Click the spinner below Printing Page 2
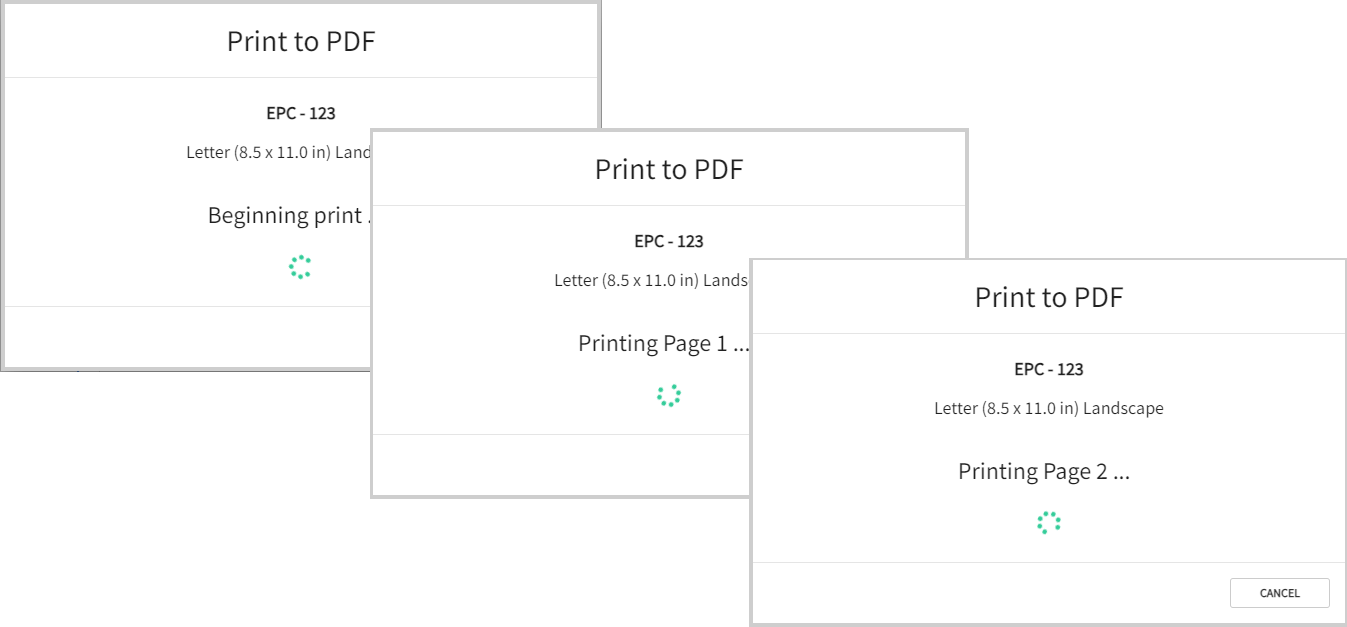Screen dimensions: 1347x627 (x=1048, y=523)
